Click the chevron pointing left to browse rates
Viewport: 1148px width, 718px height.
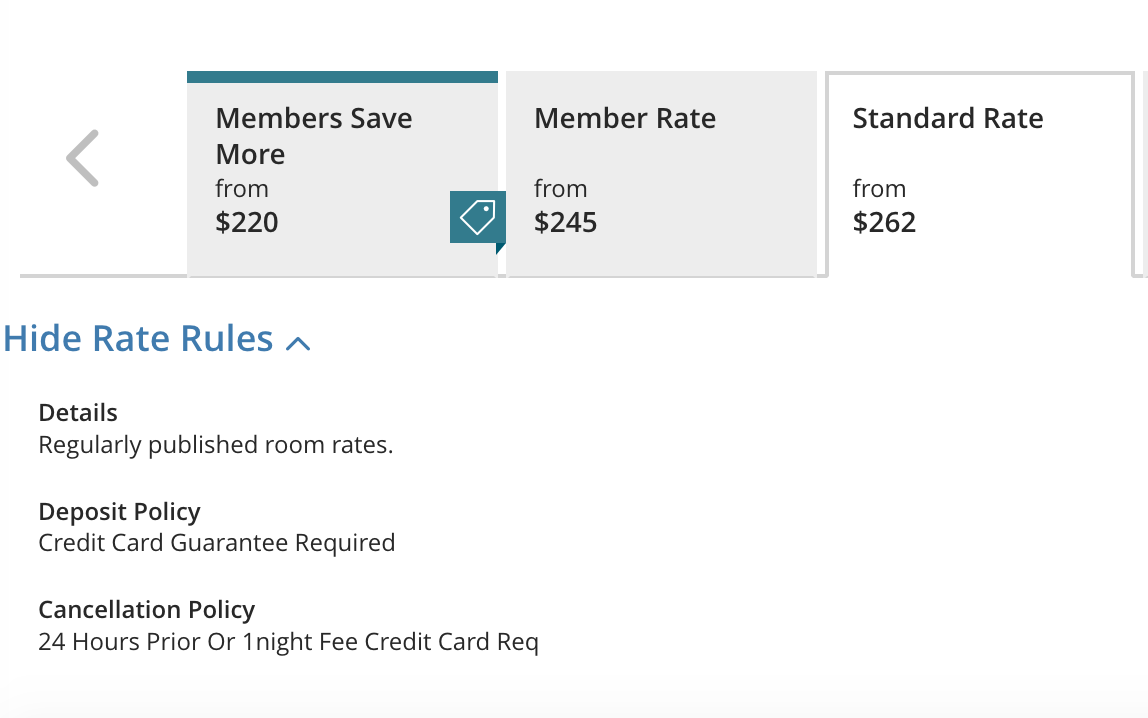pyautogui.click(x=82, y=157)
